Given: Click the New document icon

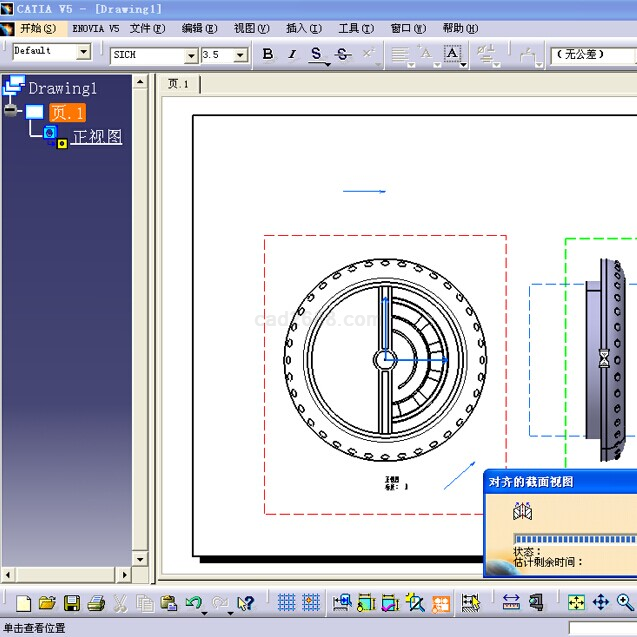Looking at the screenshot, I should coord(23,602).
